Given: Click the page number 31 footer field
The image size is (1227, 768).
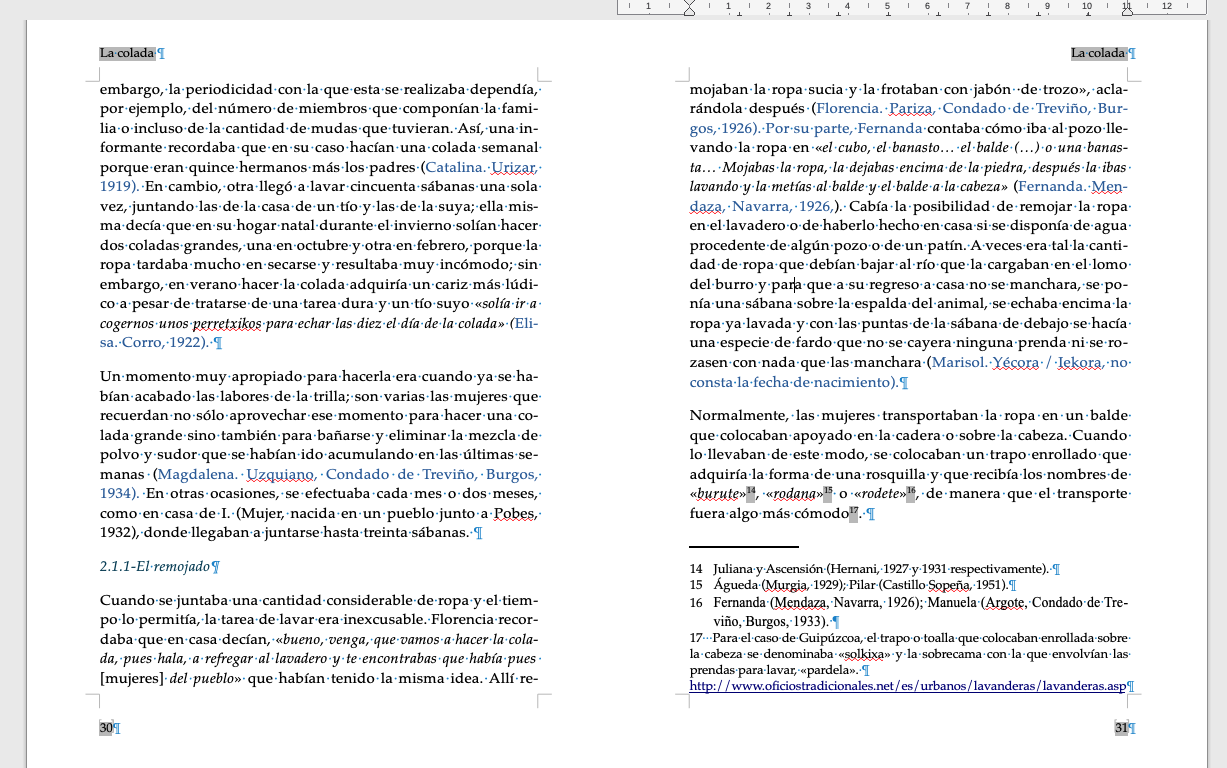Looking at the screenshot, I should (1121, 728).
